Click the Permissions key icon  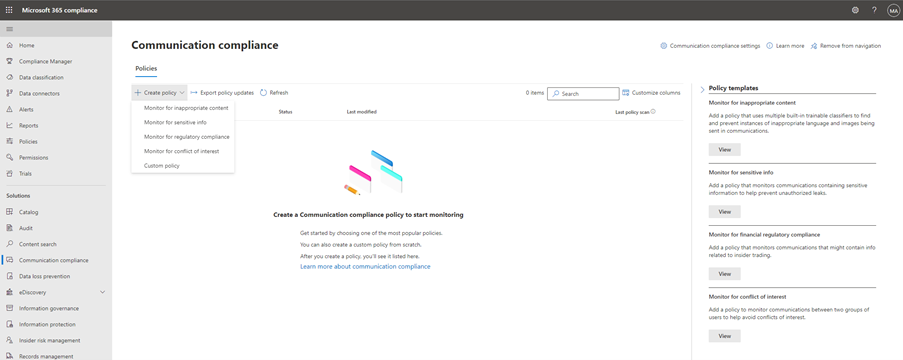[9, 157]
